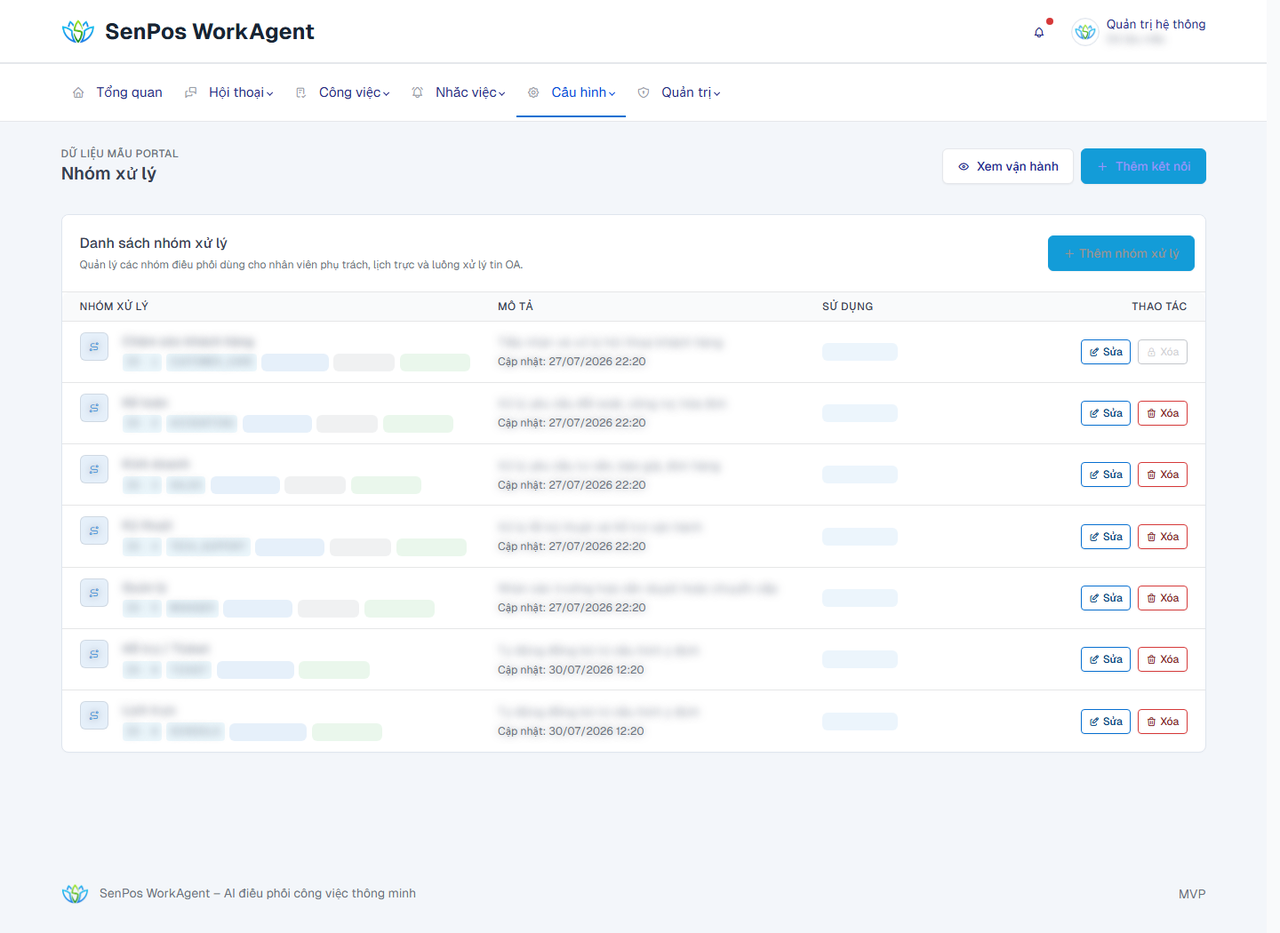Click the notification bell icon
This screenshot has width=1280, height=933.
pyautogui.click(x=1039, y=32)
